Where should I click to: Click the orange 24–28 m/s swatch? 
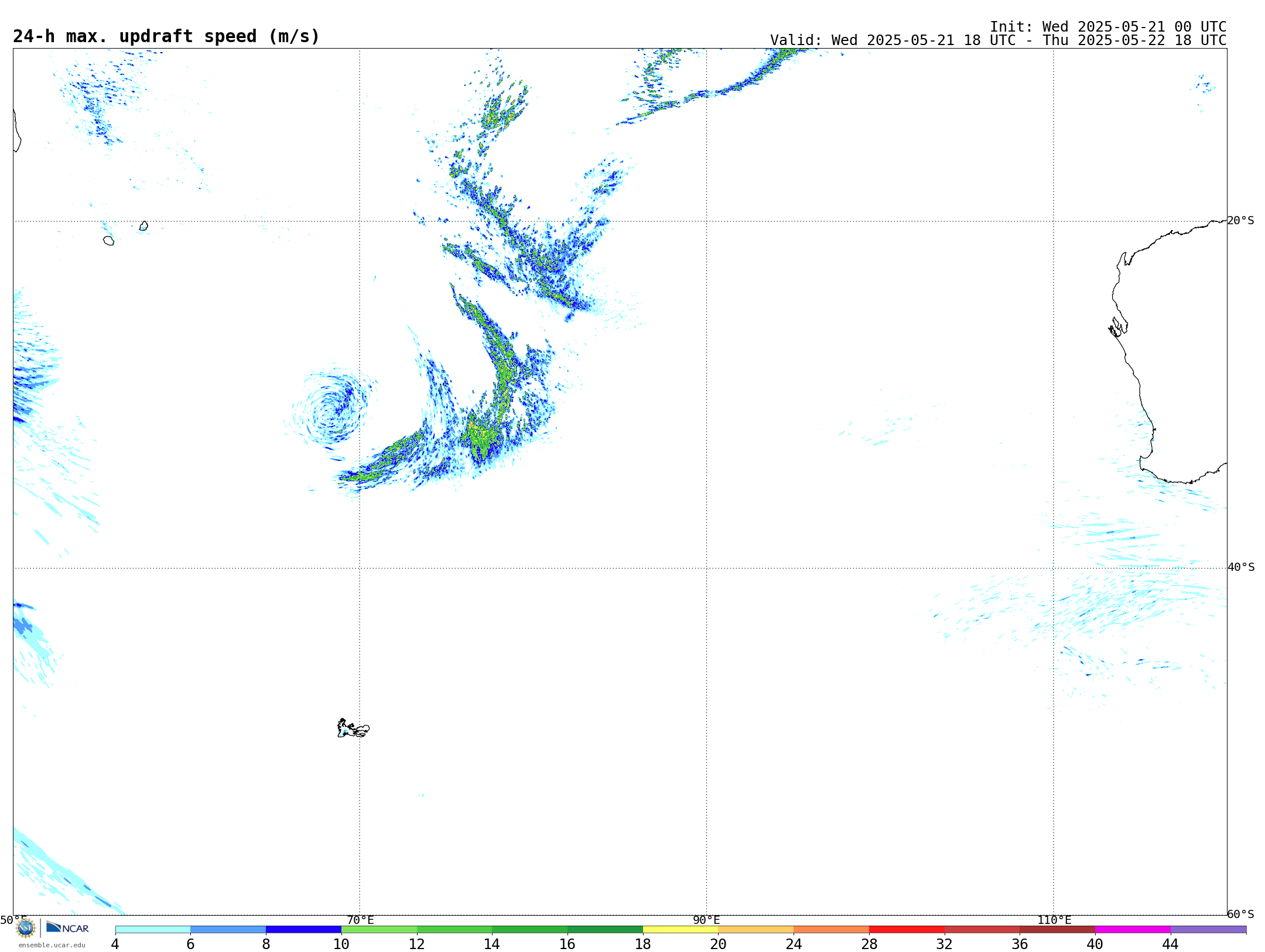(x=832, y=929)
